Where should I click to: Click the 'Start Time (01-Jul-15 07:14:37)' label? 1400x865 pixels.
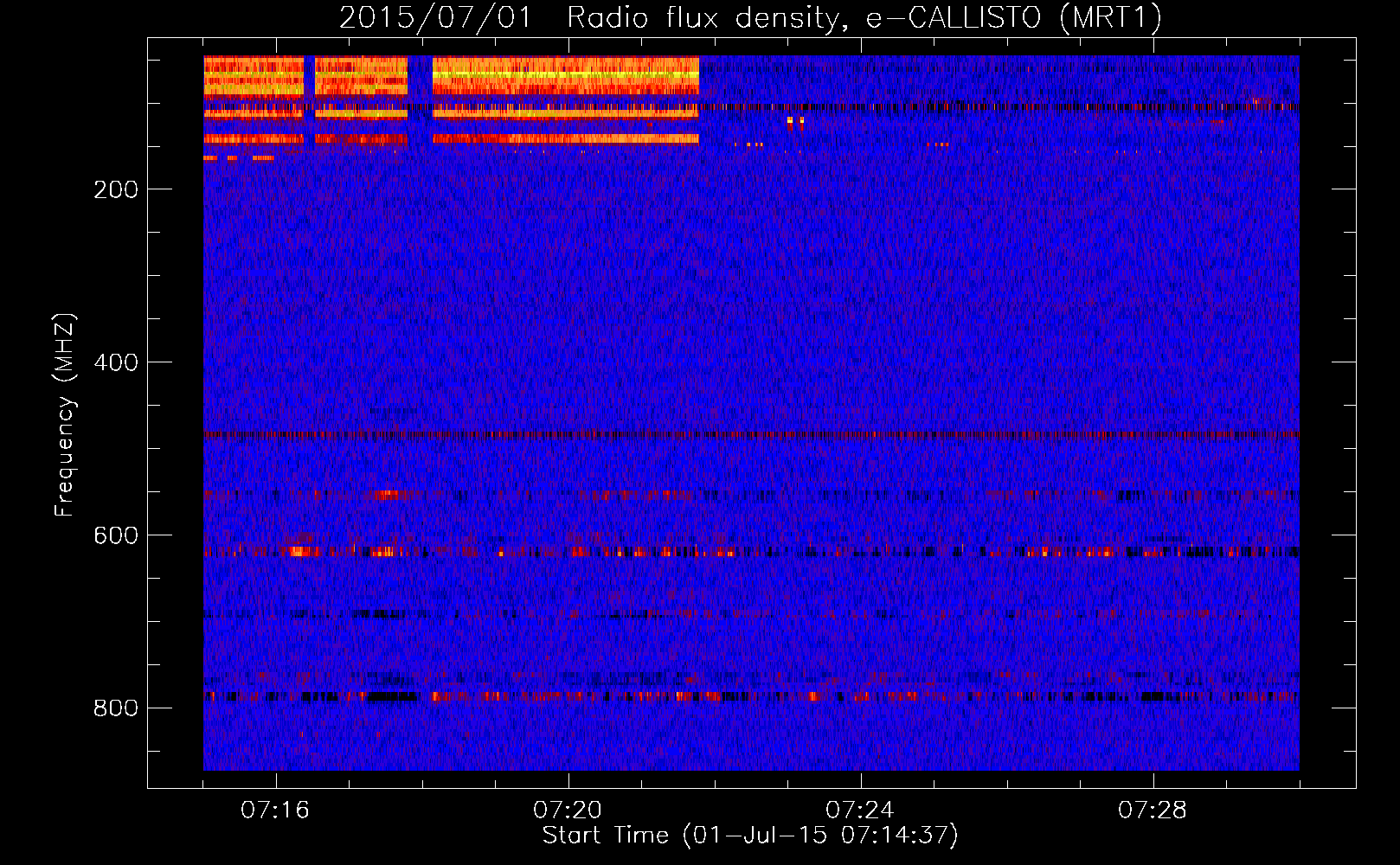[750, 836]
